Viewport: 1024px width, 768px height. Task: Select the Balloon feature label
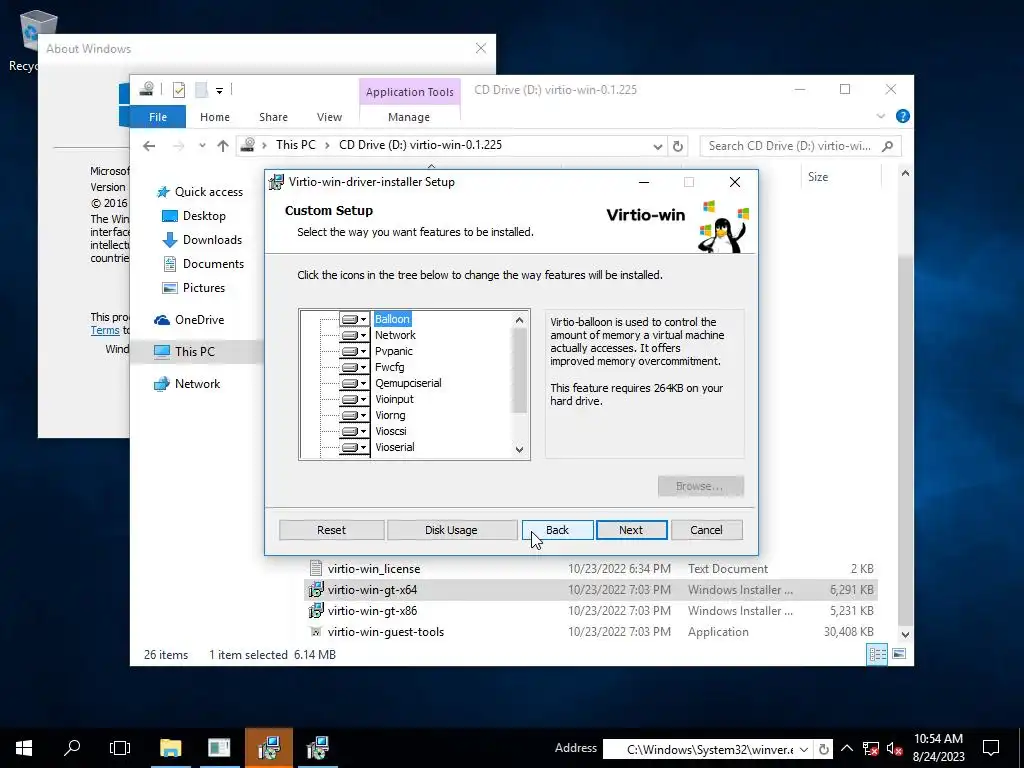click(392, 319)
